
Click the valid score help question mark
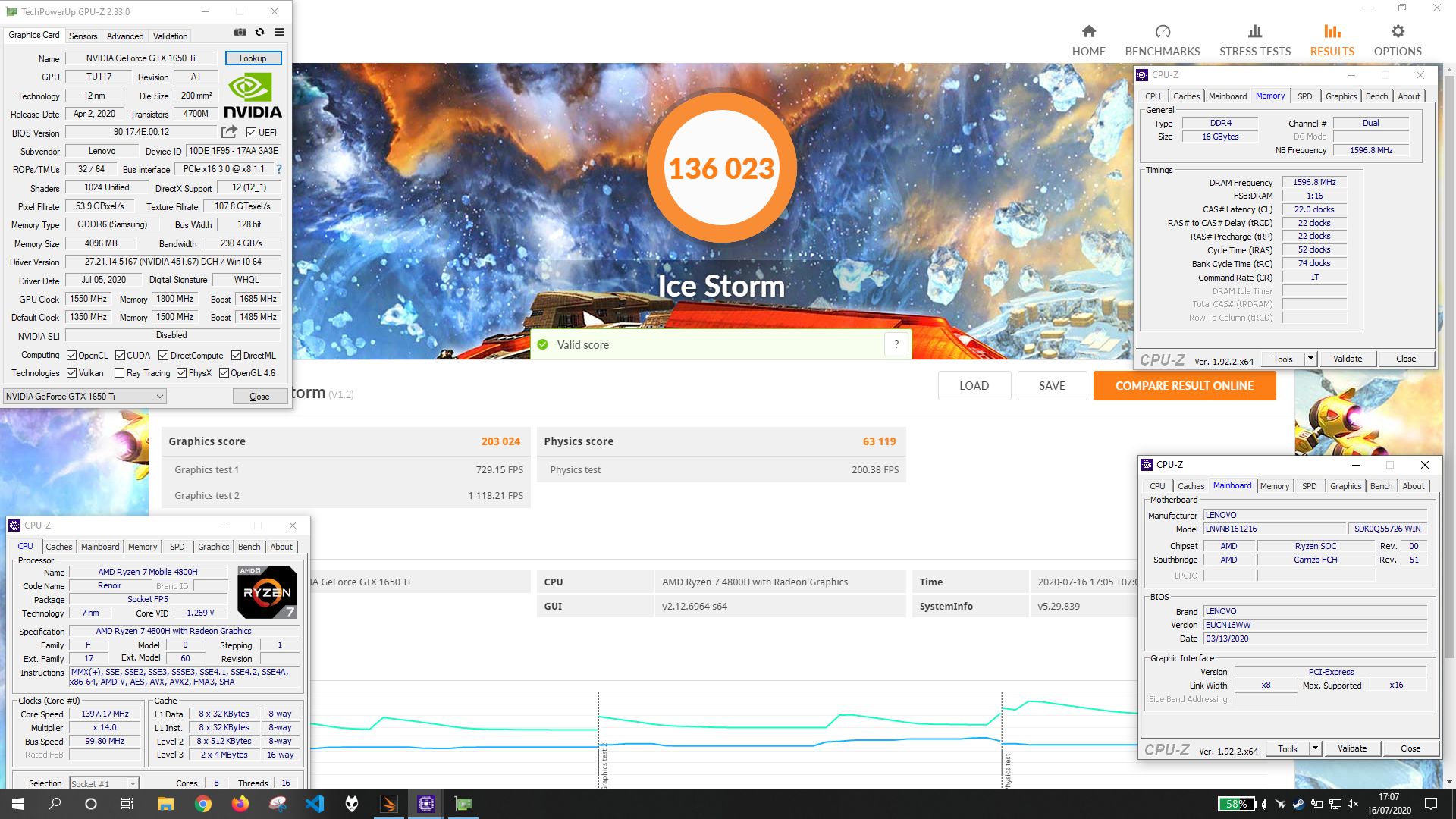(x=896, y=344)
